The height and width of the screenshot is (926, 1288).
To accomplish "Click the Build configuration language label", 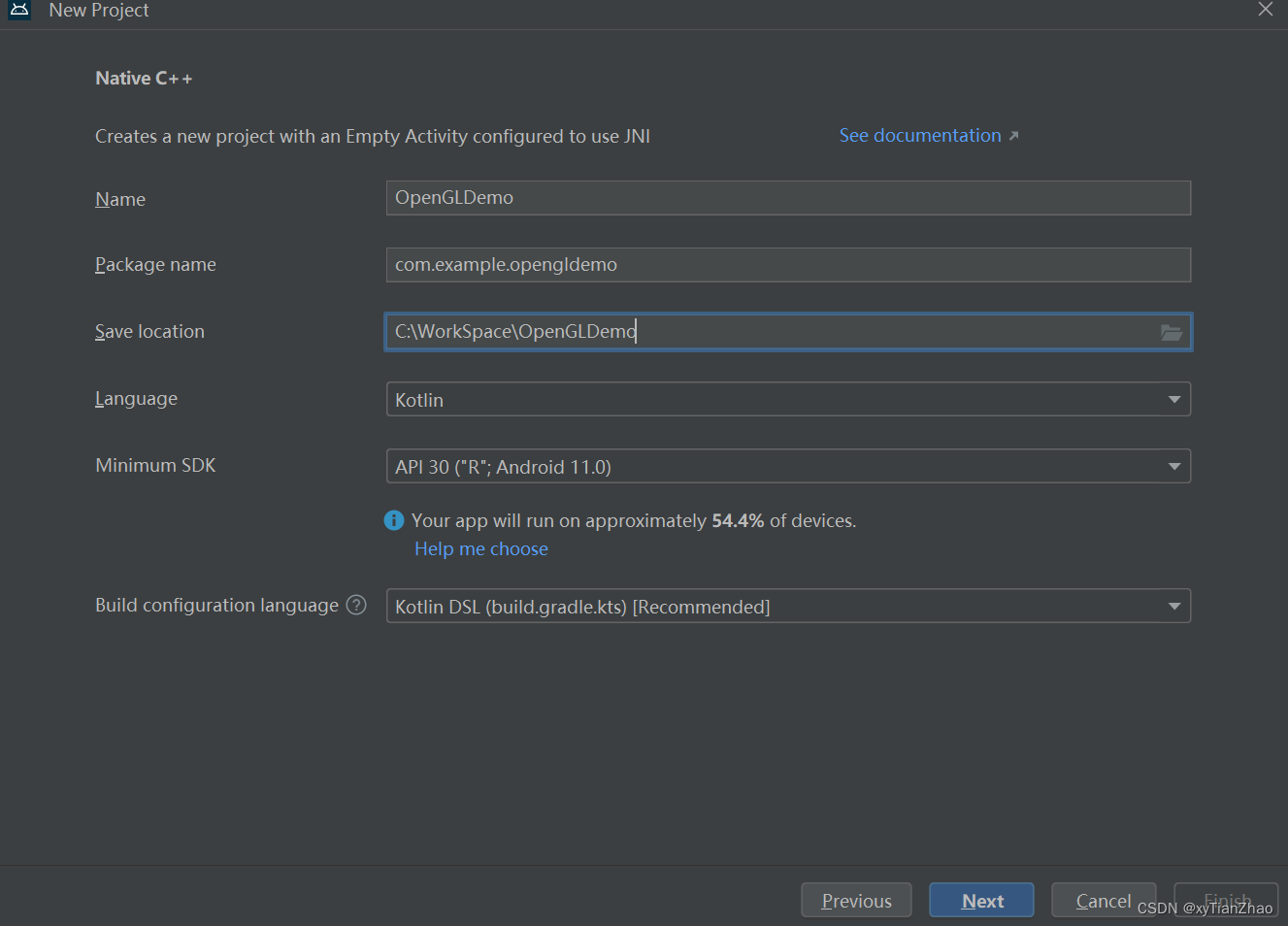I will click(216, 606).
